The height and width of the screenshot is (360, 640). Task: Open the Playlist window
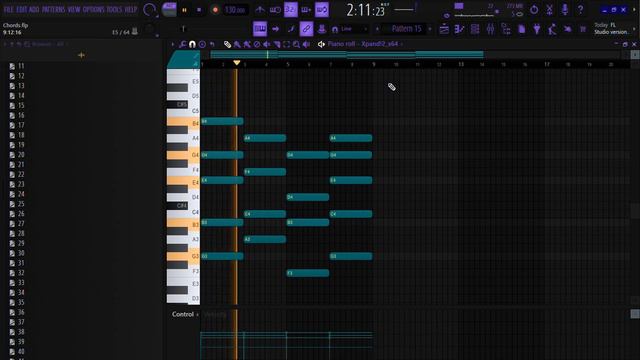click(x=444, y=29)
